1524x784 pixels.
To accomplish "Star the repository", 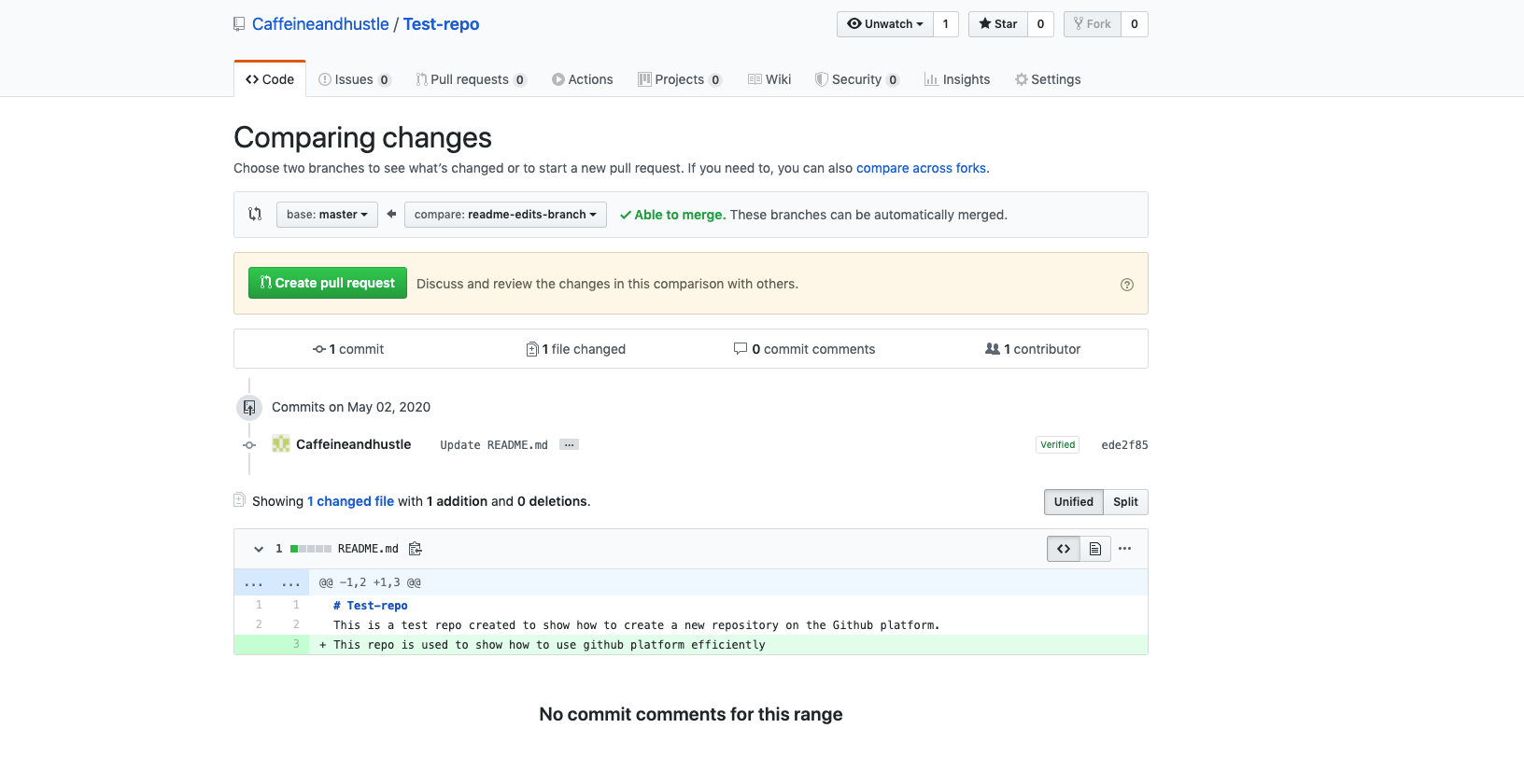I will tap(998, 24).
